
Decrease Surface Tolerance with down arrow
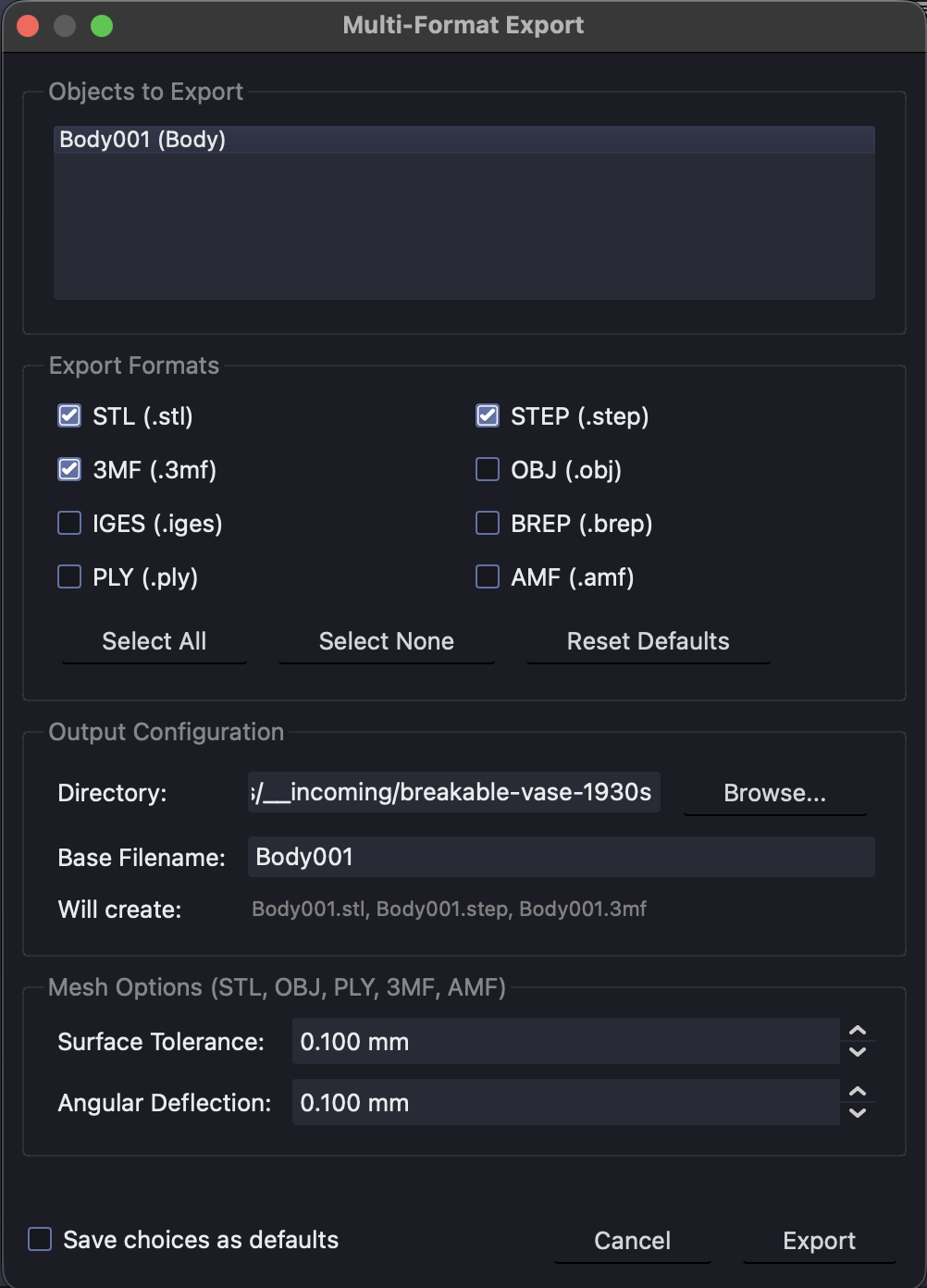(x=858, y=1052)
